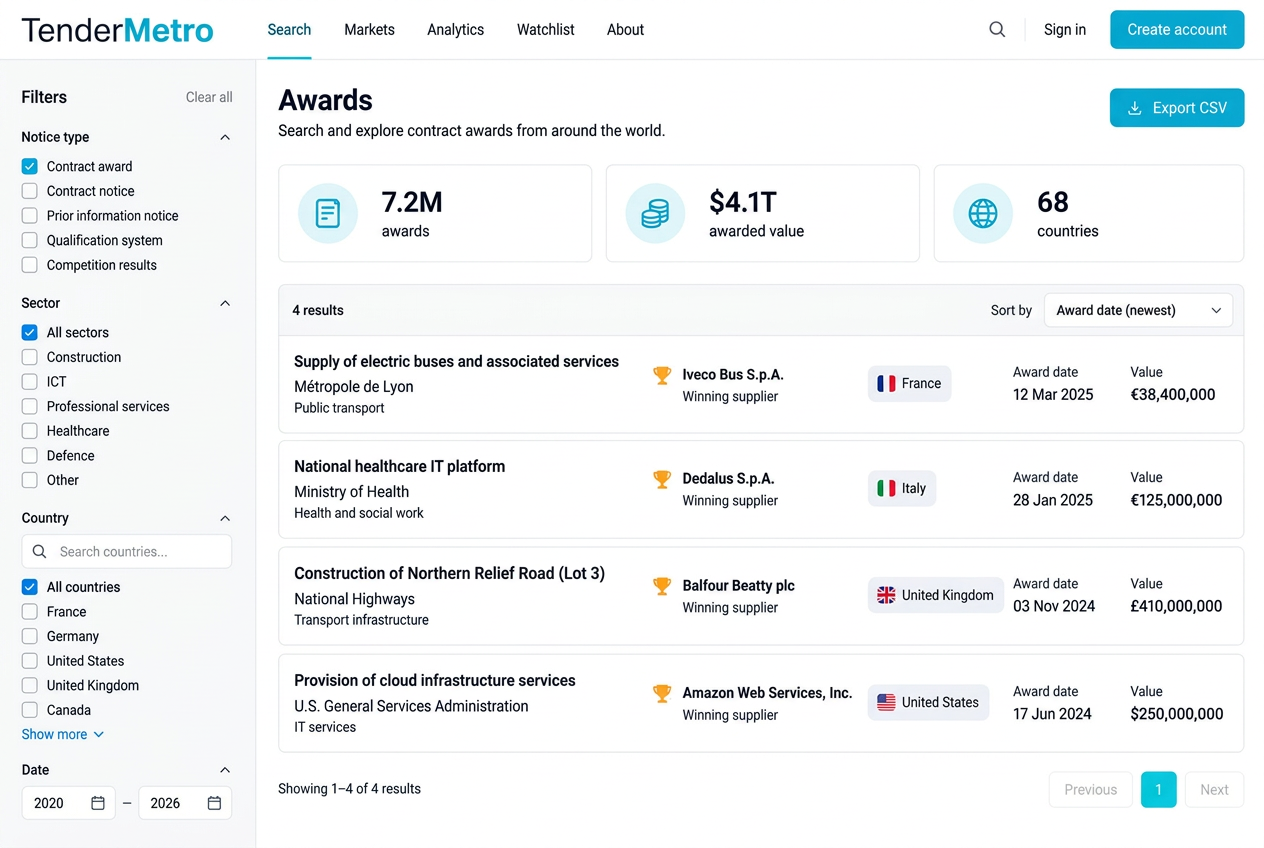Click the Italy flag badge
Screen dimensions: 1264x848
coord(902,488)
